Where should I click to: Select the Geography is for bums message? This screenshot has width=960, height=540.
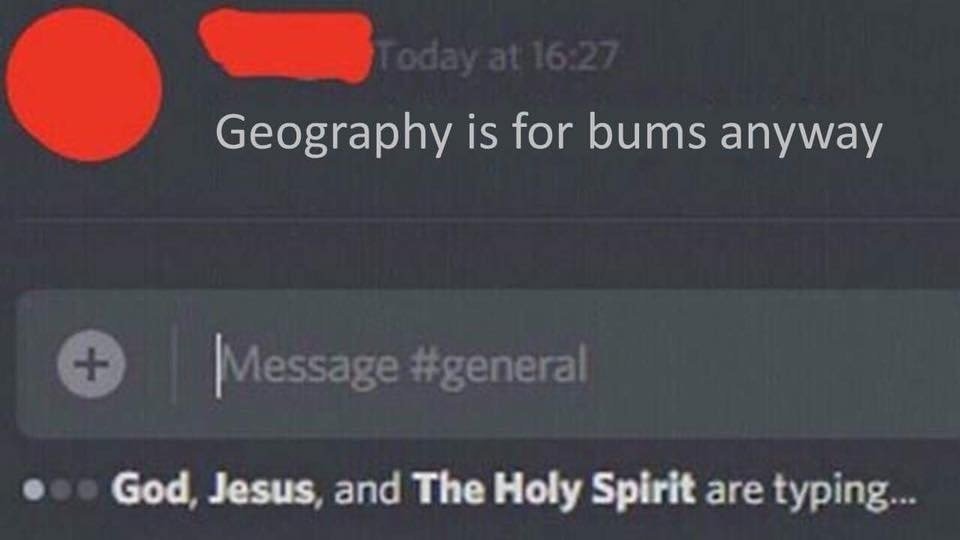[x=549, y=133]
